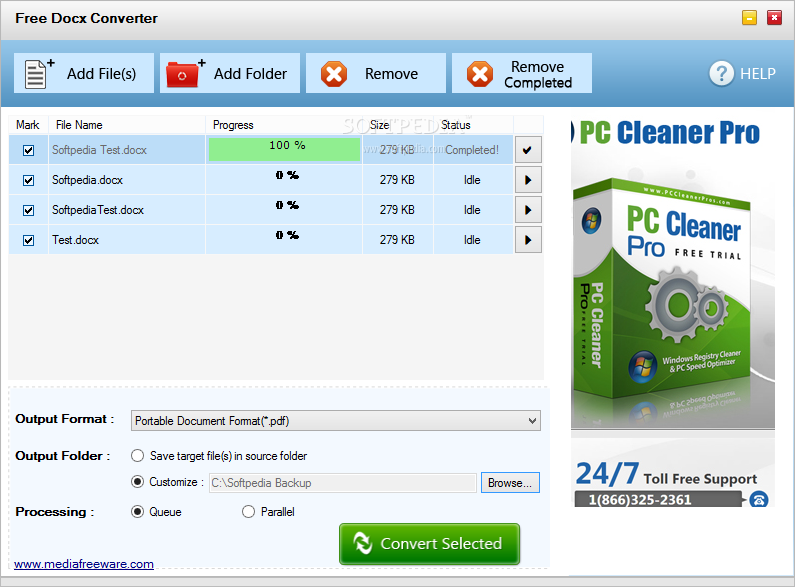
Task: Choose Queue processing mode
Action: tap(137, 511)
